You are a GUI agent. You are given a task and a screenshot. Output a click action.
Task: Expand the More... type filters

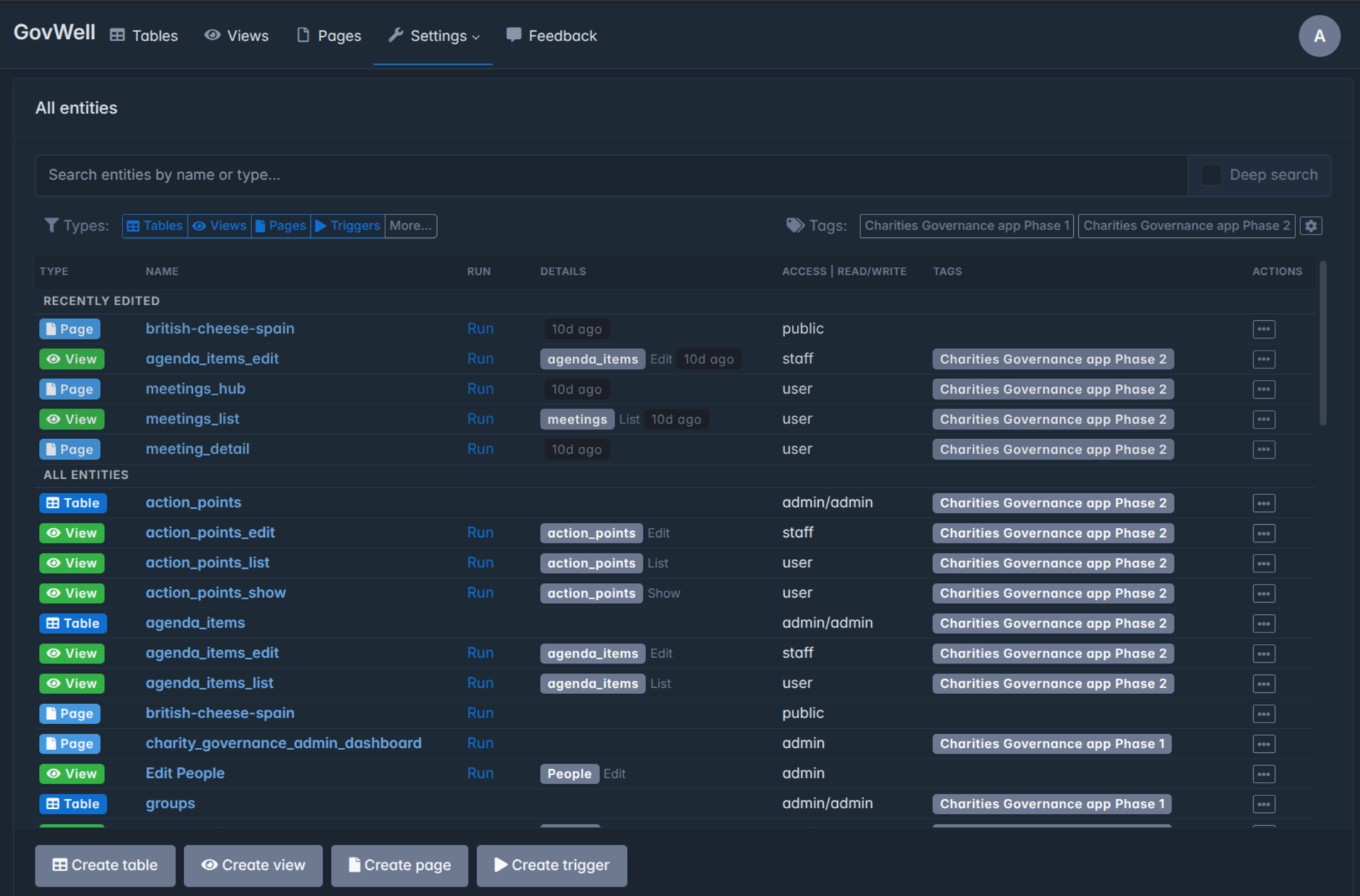click(411, 226)
